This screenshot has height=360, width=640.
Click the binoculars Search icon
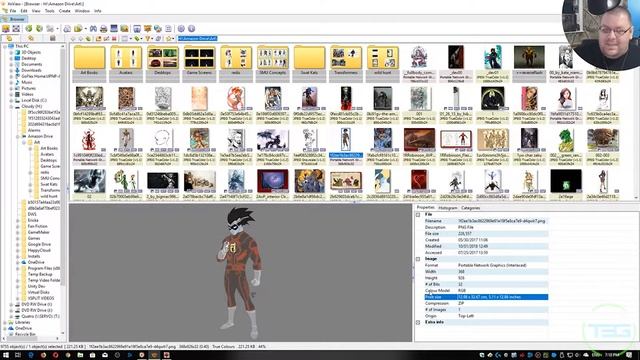tap(93, 29)
